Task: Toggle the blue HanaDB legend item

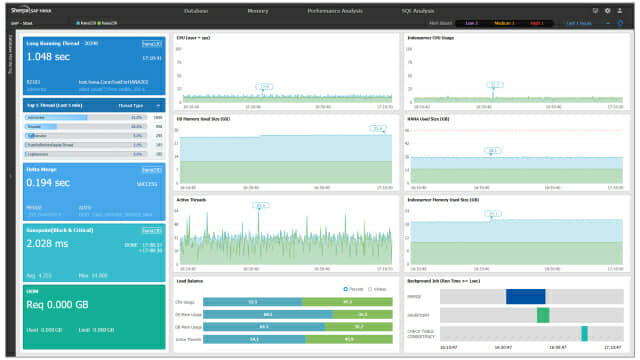Action: 86,23
